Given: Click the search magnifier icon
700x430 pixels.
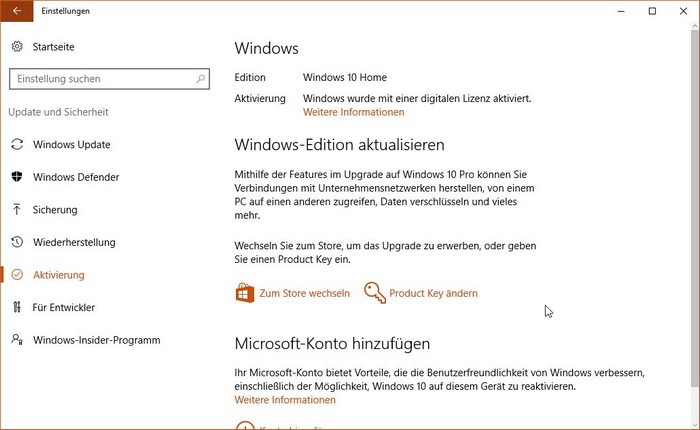Looking at the screenshot, I should click(200, 79).
